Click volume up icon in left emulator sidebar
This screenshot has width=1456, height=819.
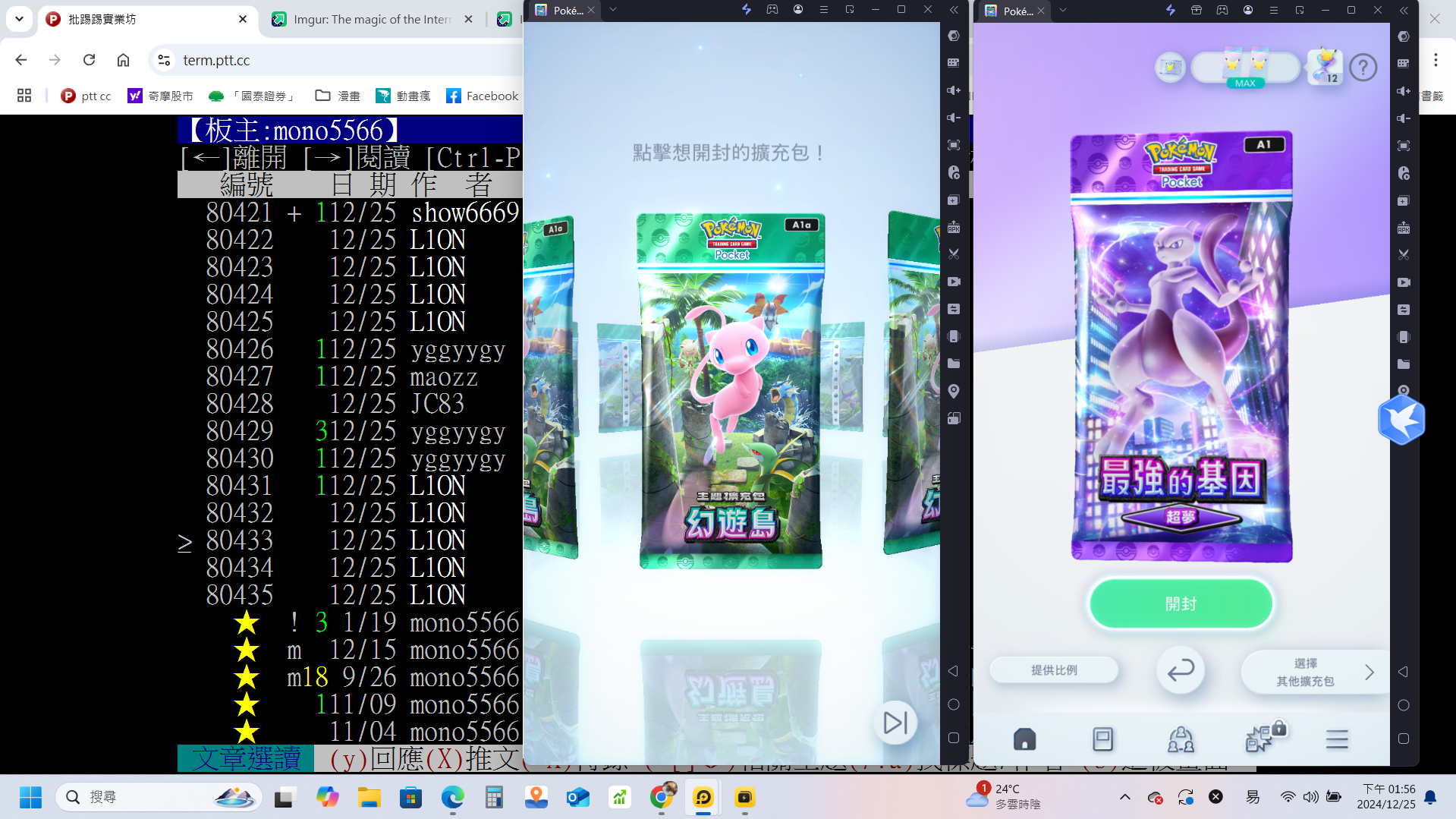click(x=954, y=90)
